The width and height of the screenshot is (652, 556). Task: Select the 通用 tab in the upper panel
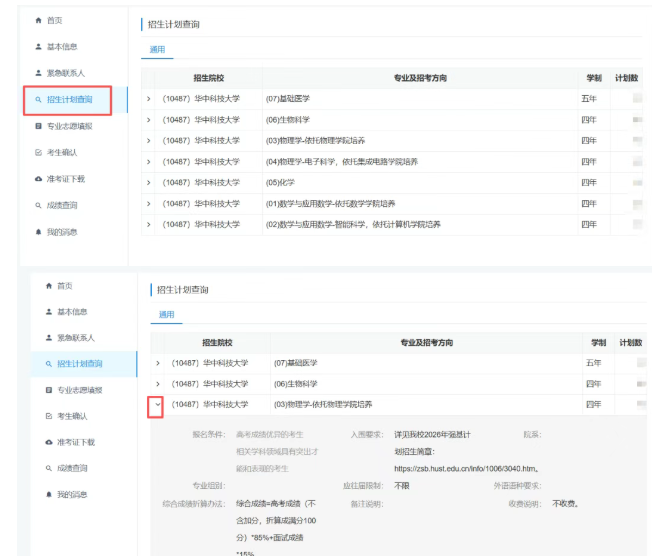pyautogui.click(x=157, y=48)
